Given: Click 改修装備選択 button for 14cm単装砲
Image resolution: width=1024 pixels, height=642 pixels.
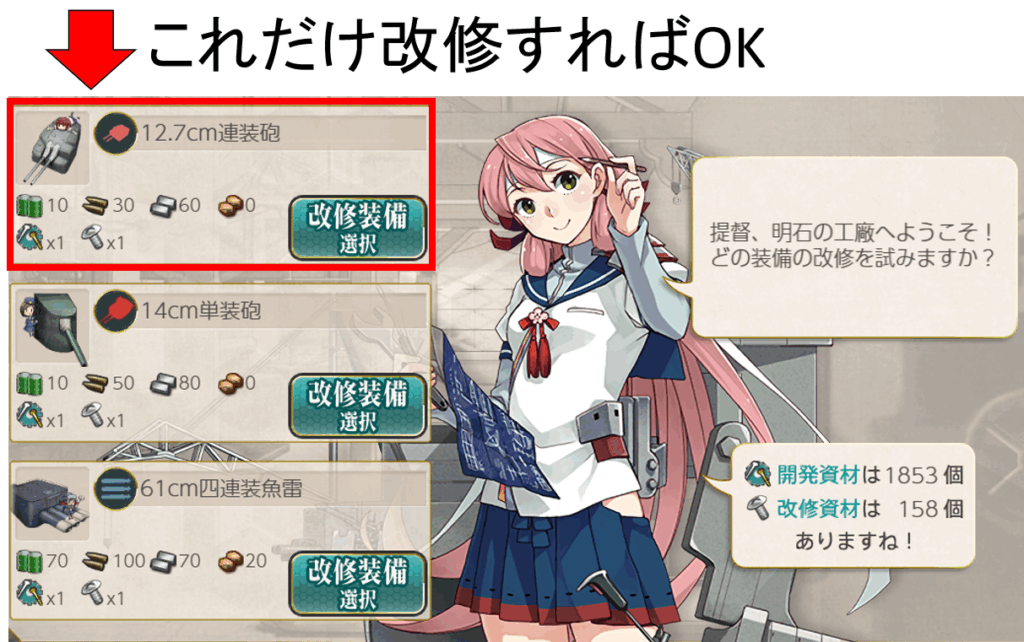Looking at the screenshot, I should 358,406.
